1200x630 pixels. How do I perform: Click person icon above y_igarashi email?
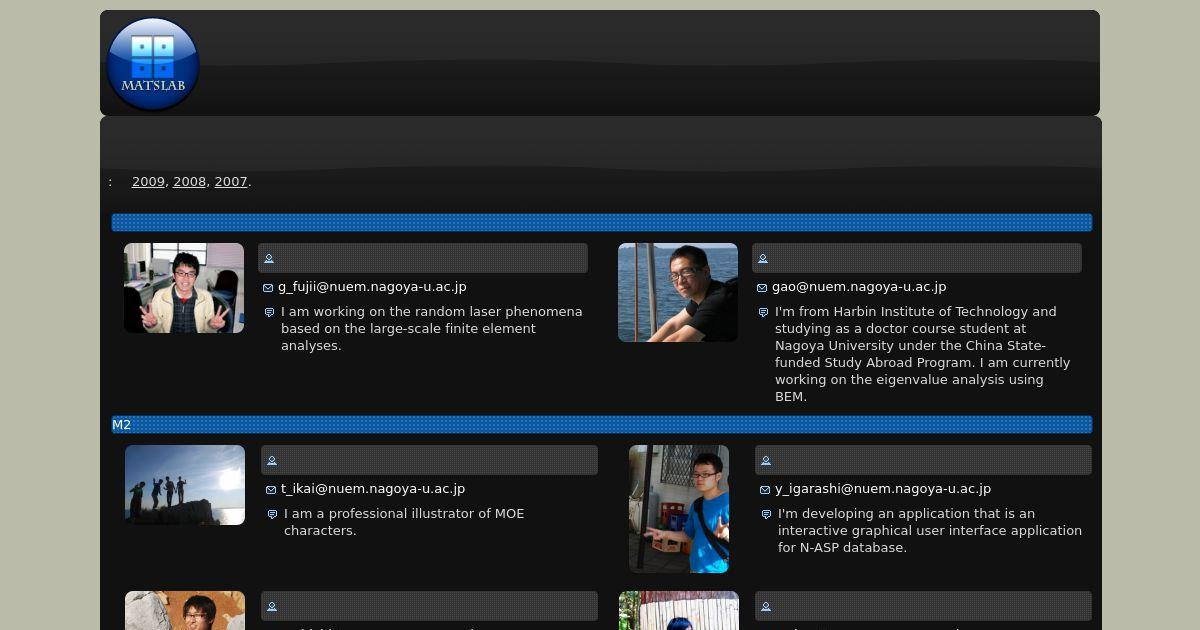coord(766,461)
